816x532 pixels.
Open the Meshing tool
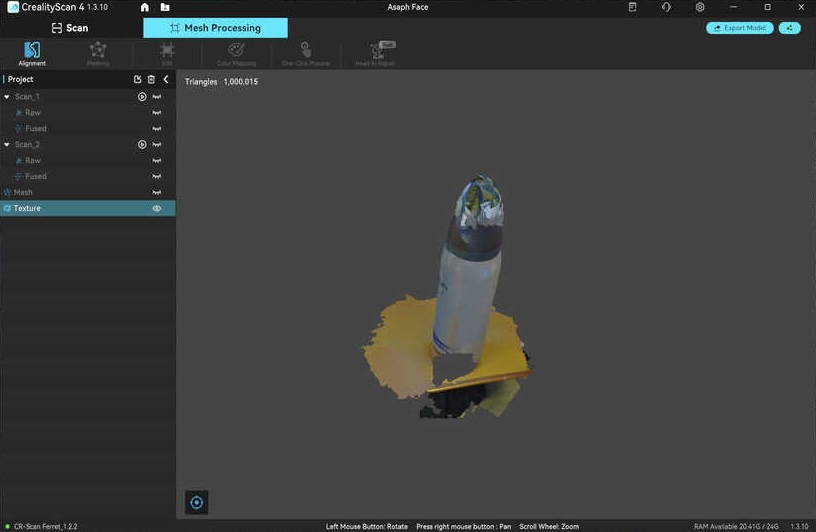(98, 53)
